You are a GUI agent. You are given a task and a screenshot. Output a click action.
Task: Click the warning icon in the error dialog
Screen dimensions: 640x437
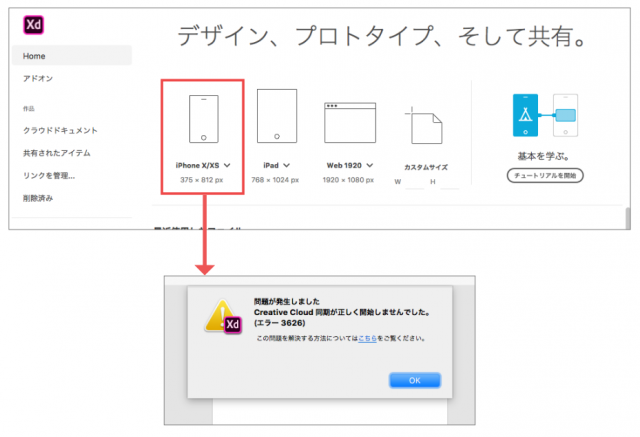[x=223, y=317]
